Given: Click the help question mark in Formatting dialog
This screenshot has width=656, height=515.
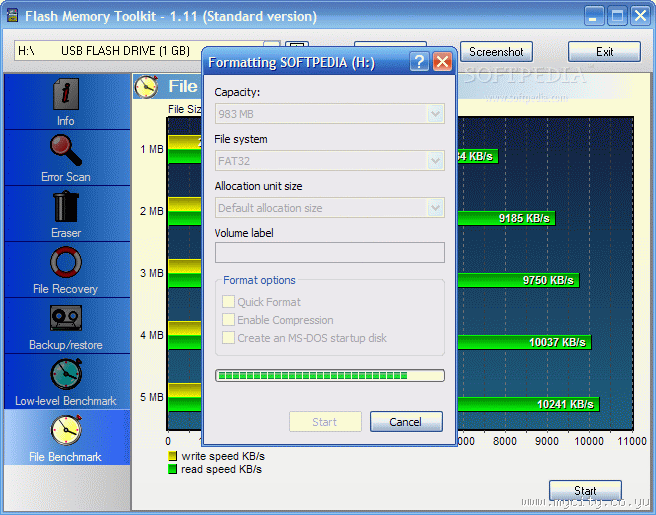Looking at the screenshot, I should (419, 62).
